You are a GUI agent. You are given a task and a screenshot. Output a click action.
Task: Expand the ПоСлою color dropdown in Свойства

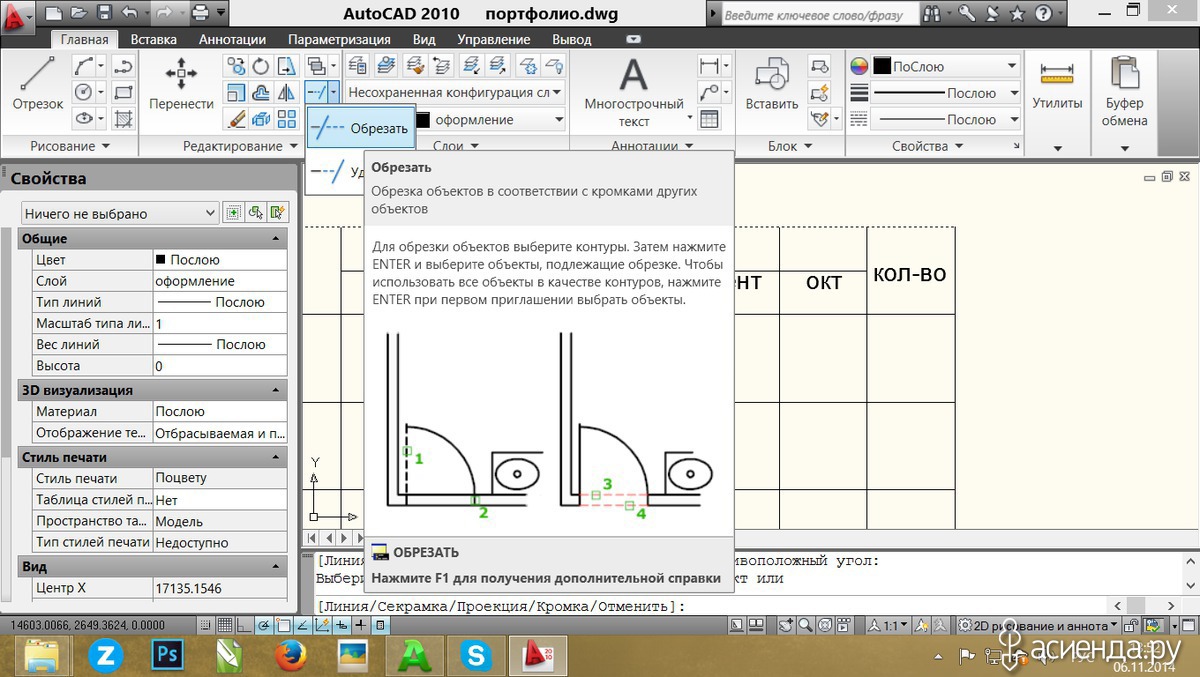coord(945,66)
